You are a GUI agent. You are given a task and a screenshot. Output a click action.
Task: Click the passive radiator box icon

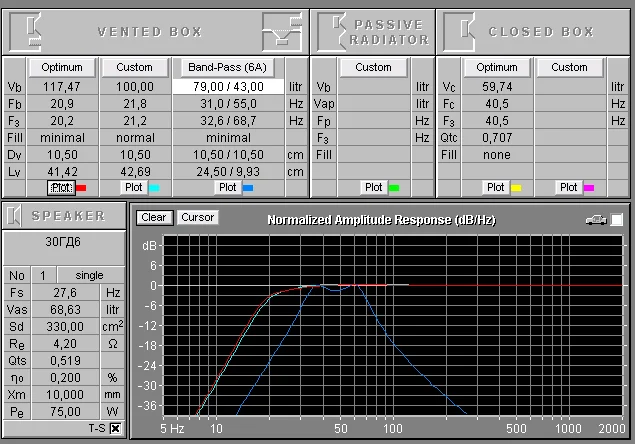pos(331,31)
